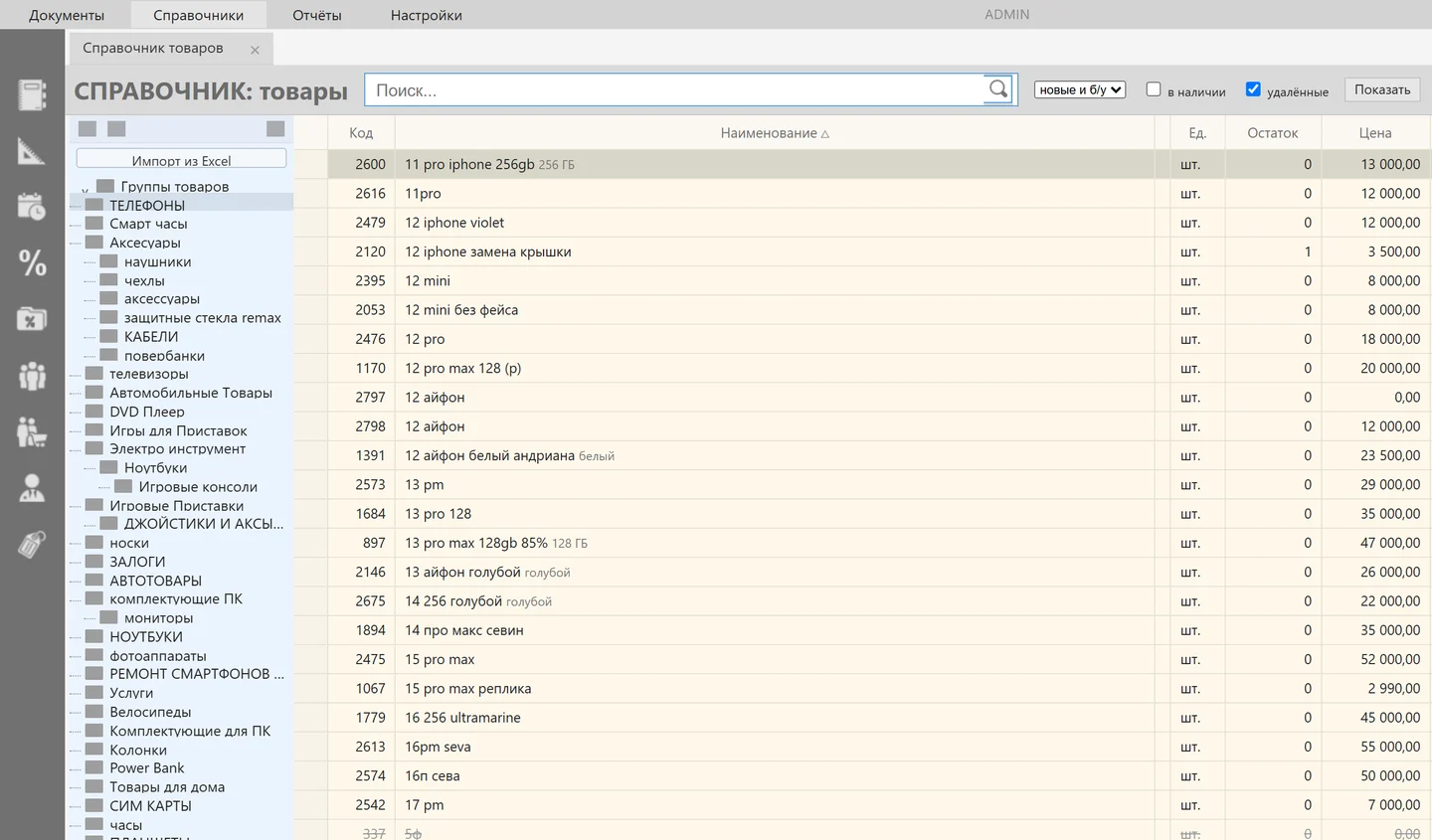Click the employee person sidebar icon
The image size is (1432, 840).
[x=32, y=488]
